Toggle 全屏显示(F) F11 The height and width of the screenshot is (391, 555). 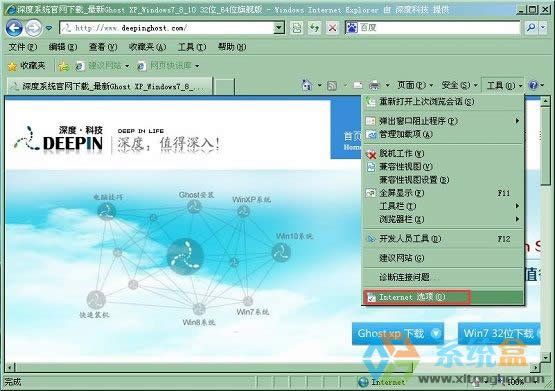tap(444, 193)
